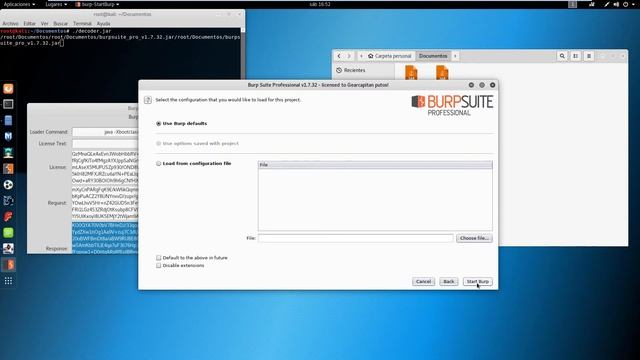Select the Documentos path segment in file manager
This screenshot has width=640, height=360.
433,56
